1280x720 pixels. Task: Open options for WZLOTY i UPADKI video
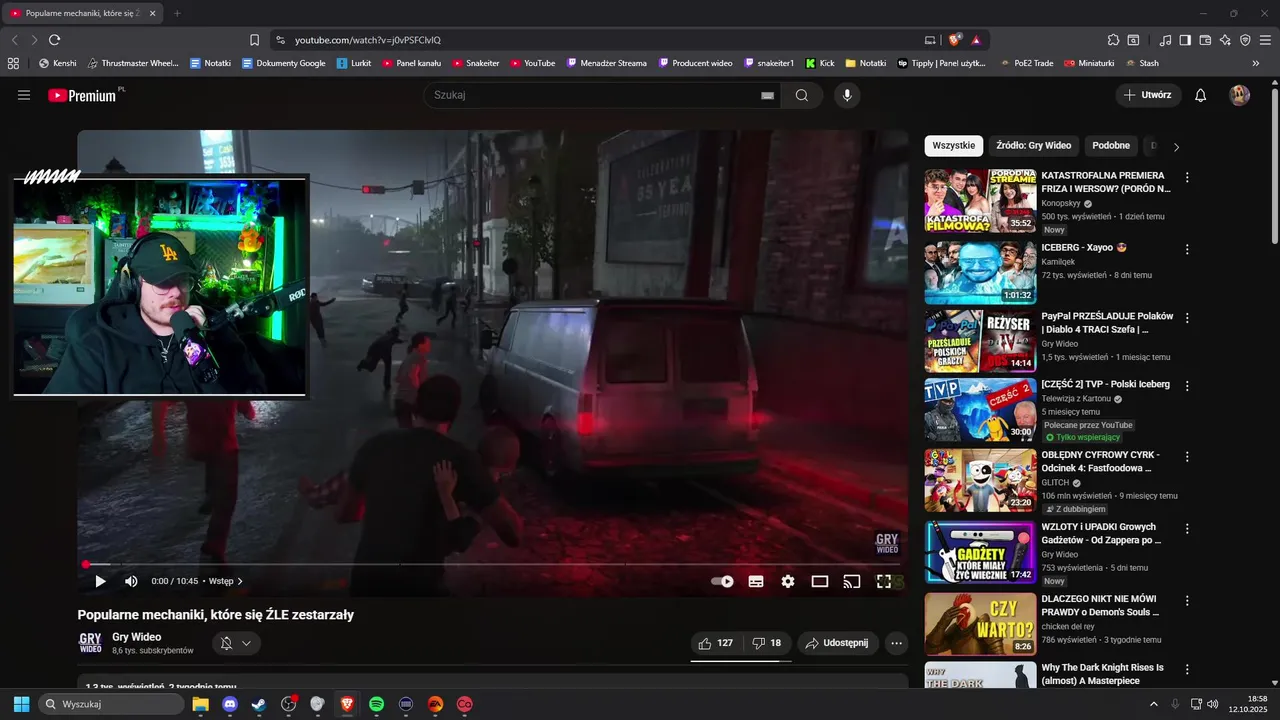[1187, 528]
